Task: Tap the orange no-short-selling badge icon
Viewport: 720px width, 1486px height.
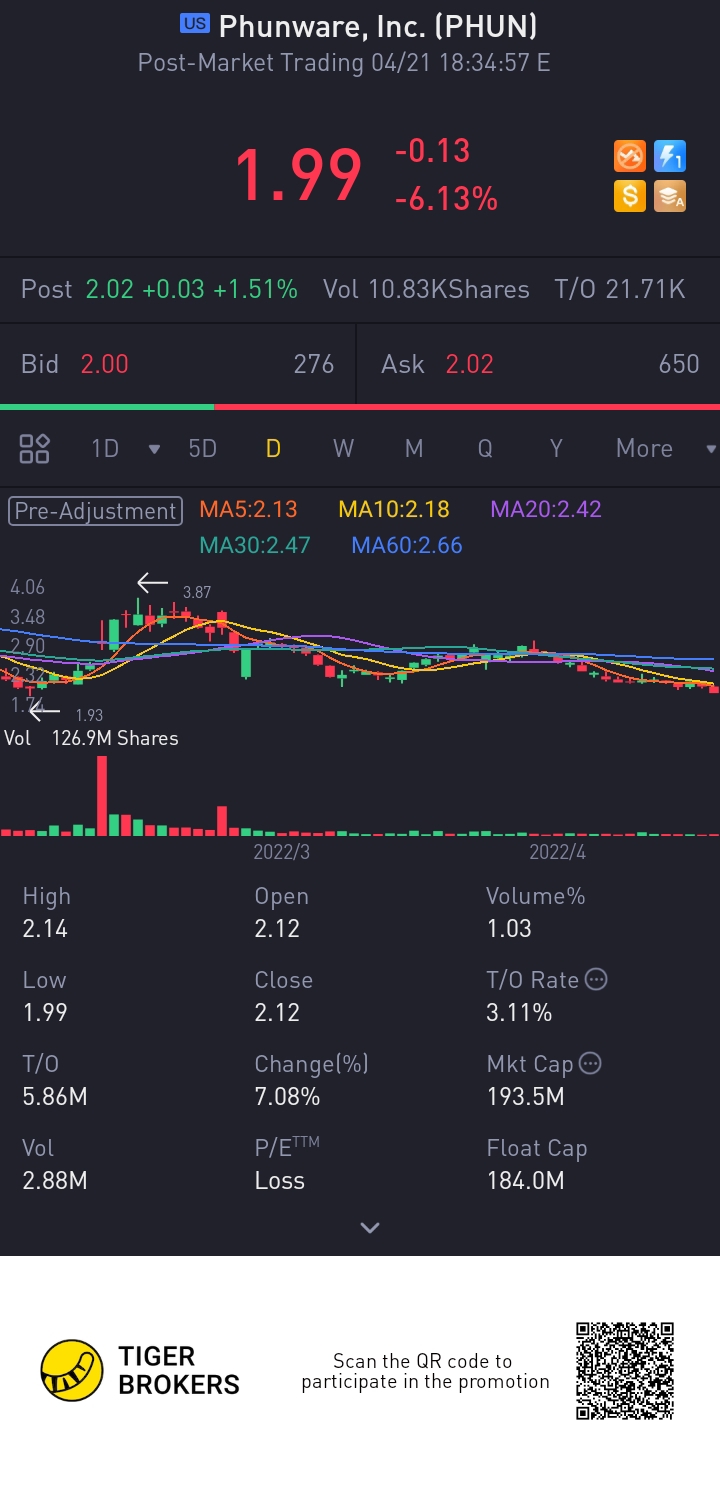Action: click(630, 157)
